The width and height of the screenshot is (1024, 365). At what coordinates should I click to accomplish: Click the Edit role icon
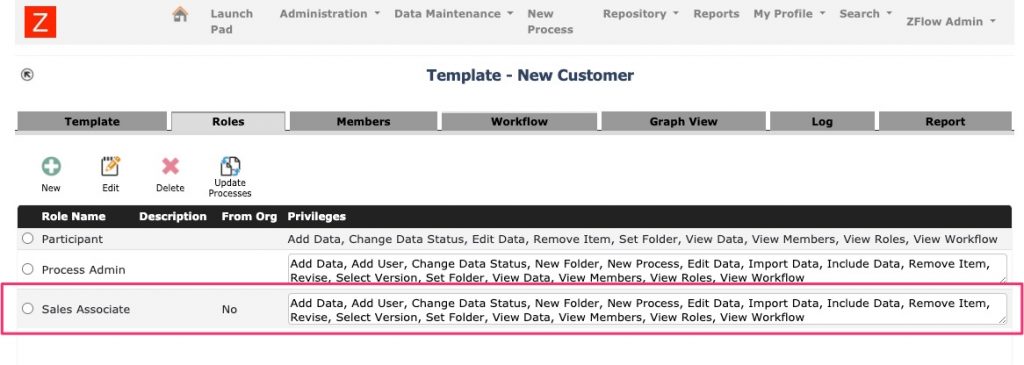tap(110, 167)
